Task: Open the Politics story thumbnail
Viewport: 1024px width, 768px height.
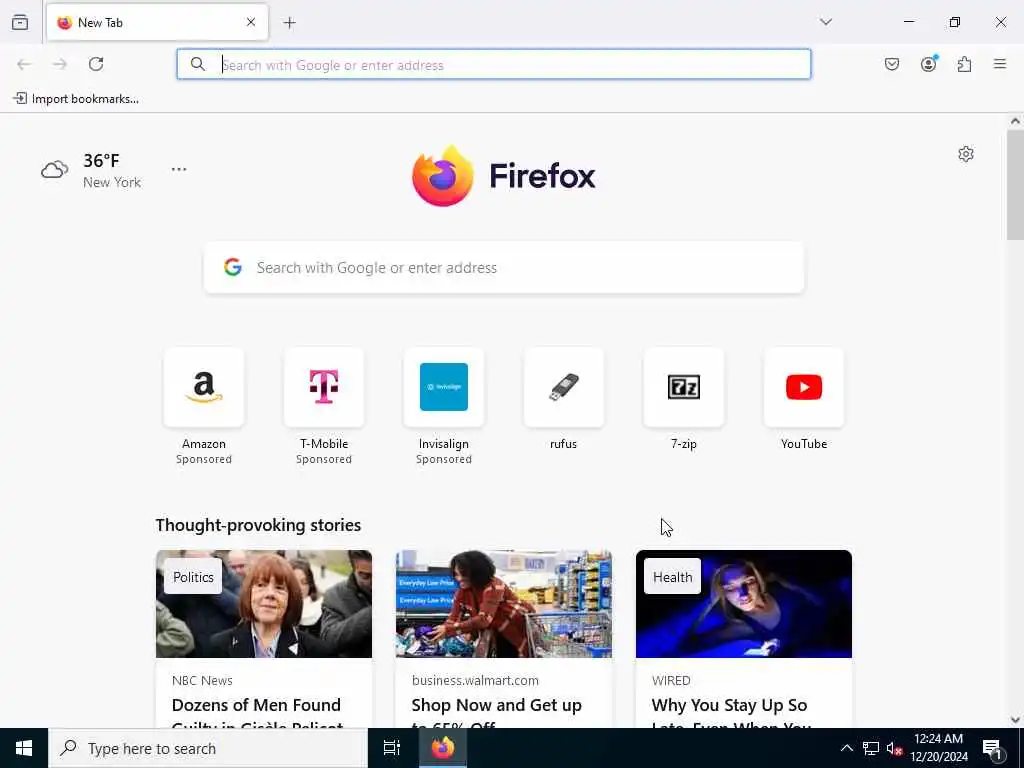Action: (264, 604)
